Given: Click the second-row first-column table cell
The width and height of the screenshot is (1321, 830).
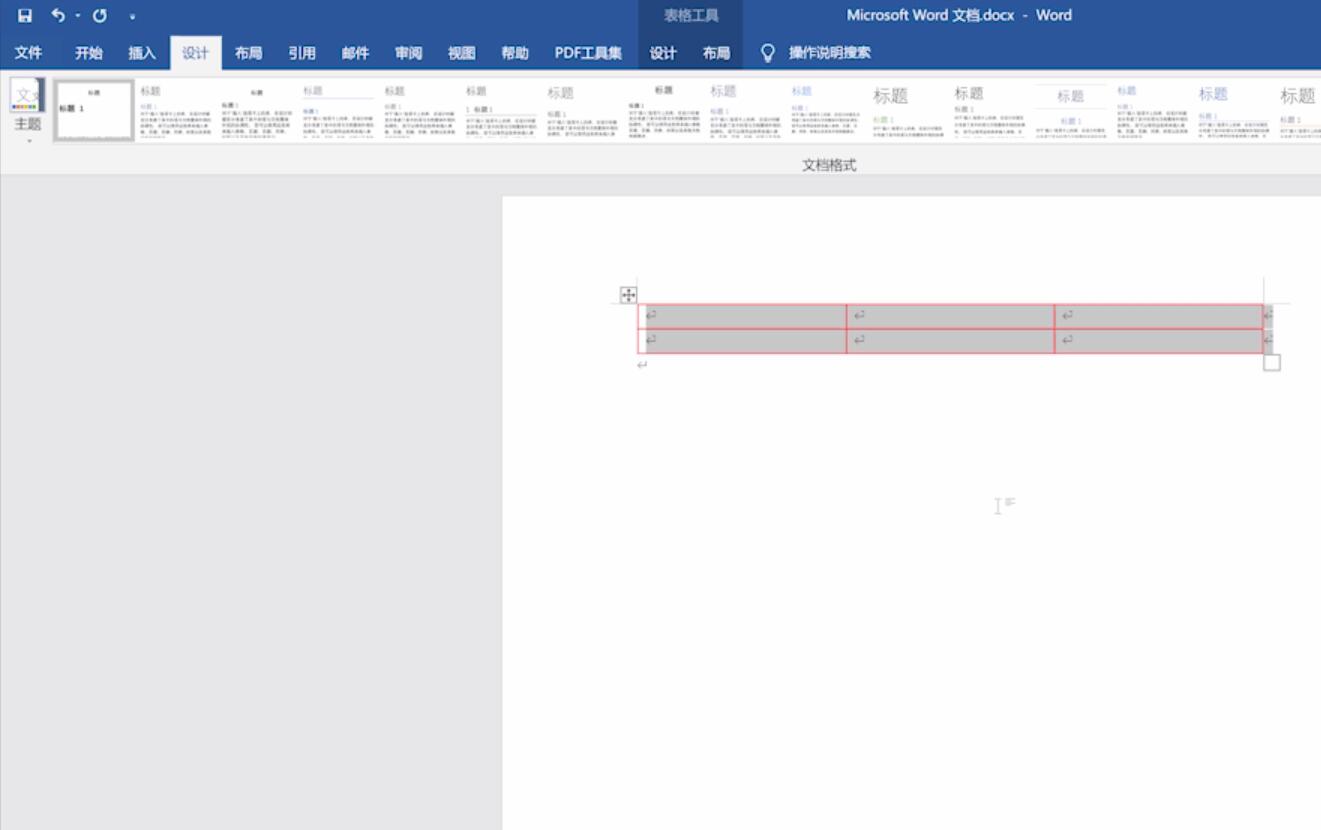Looking at the screenshot, I should (x=742, y=341).
